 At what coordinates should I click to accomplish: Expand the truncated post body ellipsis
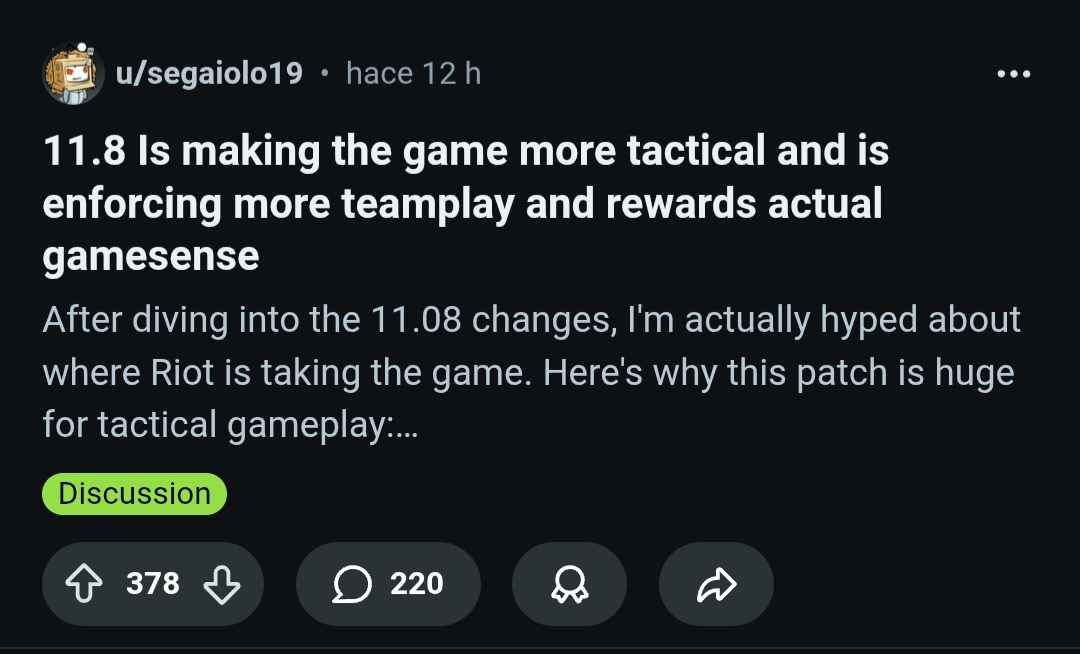pyautogui.click(x=406, y=426)
